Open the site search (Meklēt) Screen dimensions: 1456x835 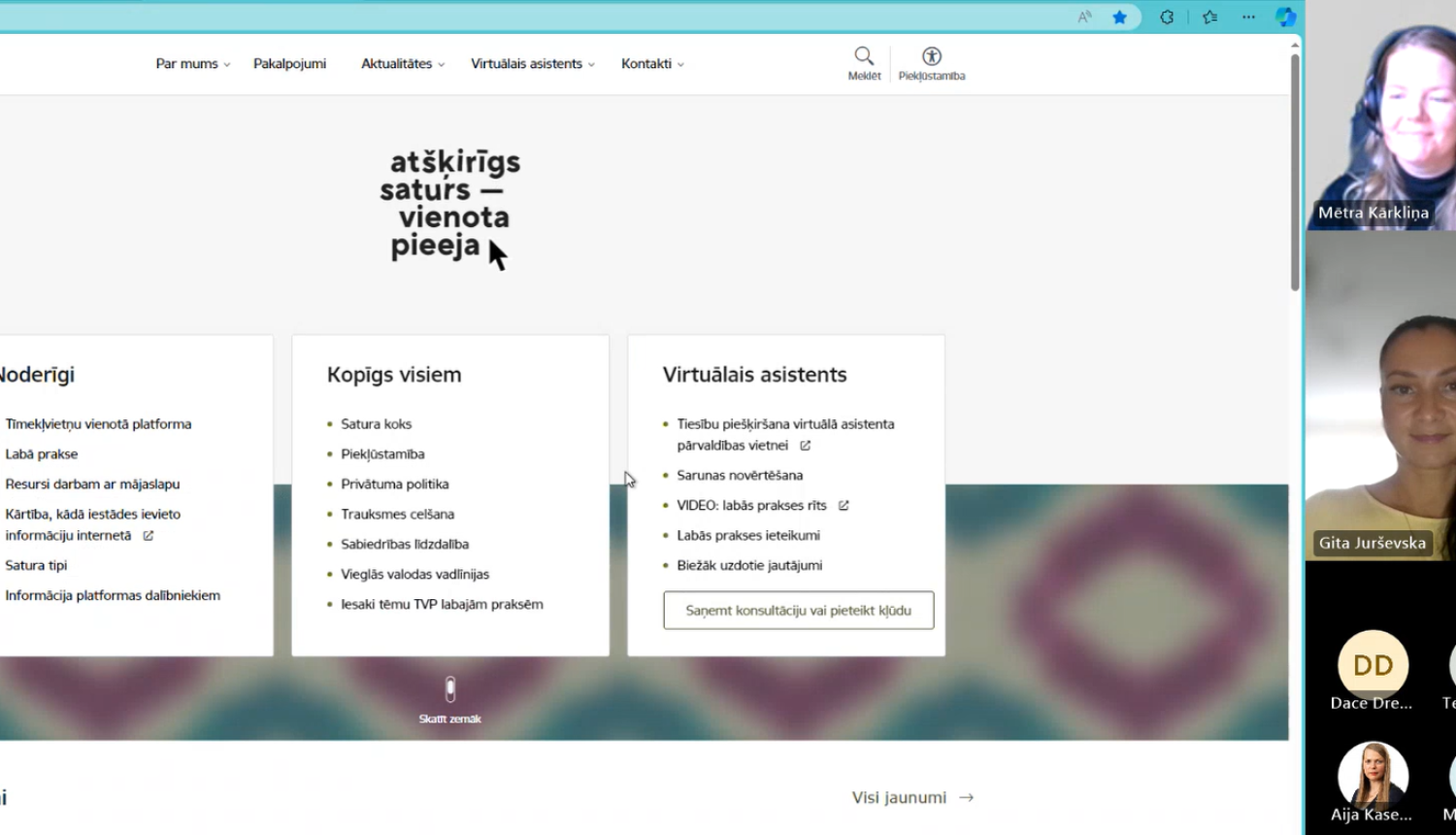coord(863,60)
